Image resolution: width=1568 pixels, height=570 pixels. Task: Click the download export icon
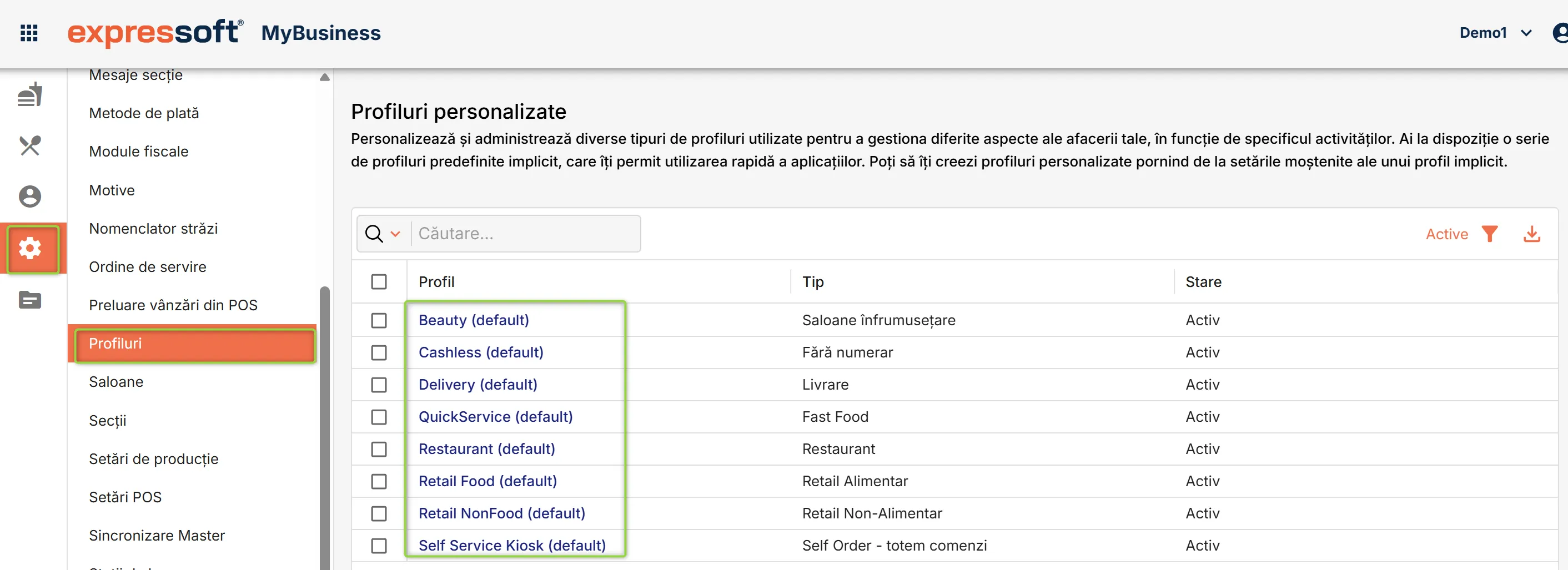click(1531, 234)
